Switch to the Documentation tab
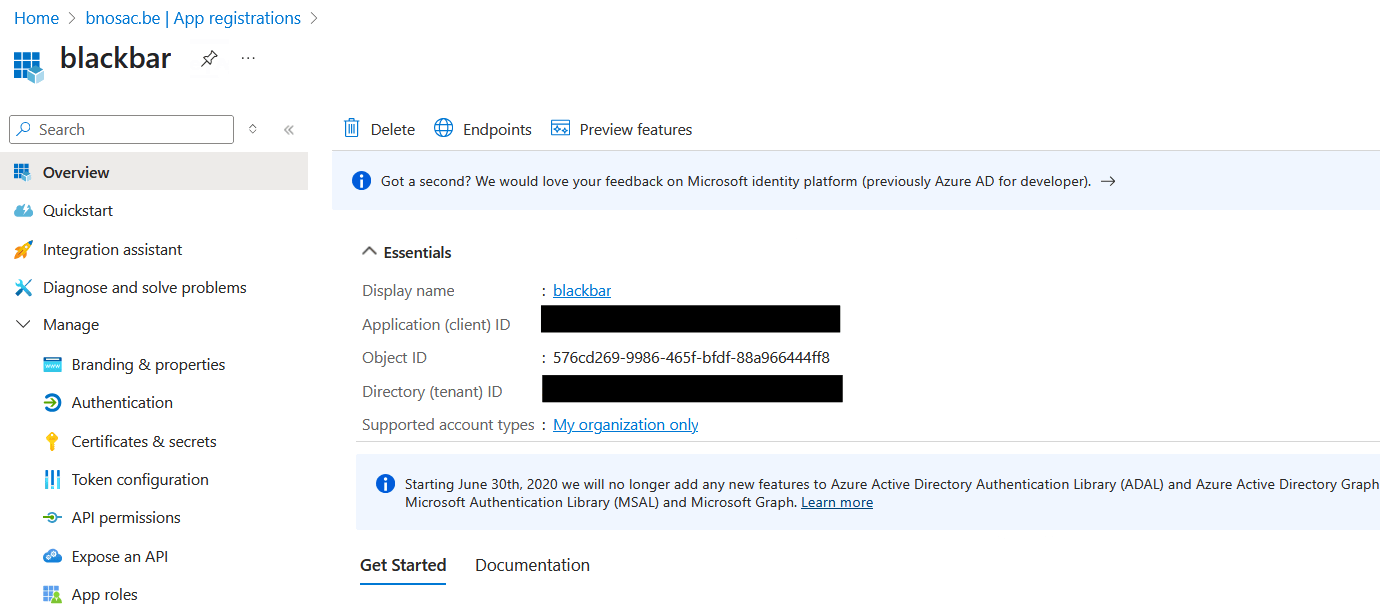This screenshot has width=1380, height=613. pyautogui.click(x=532, y=565)
